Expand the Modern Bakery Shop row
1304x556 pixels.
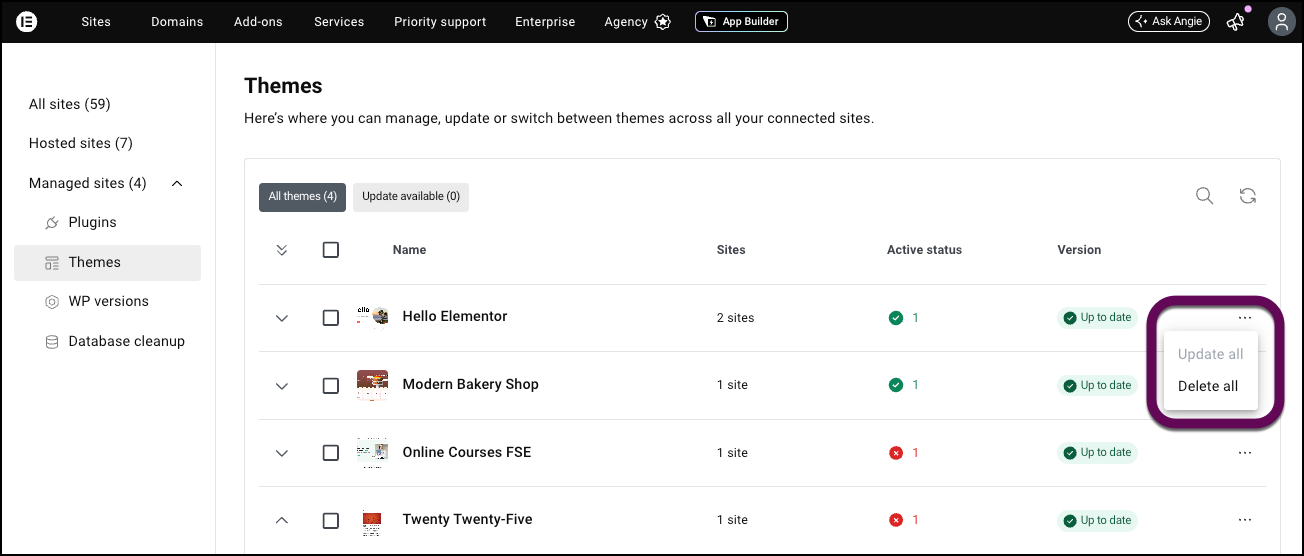[282, 386]
